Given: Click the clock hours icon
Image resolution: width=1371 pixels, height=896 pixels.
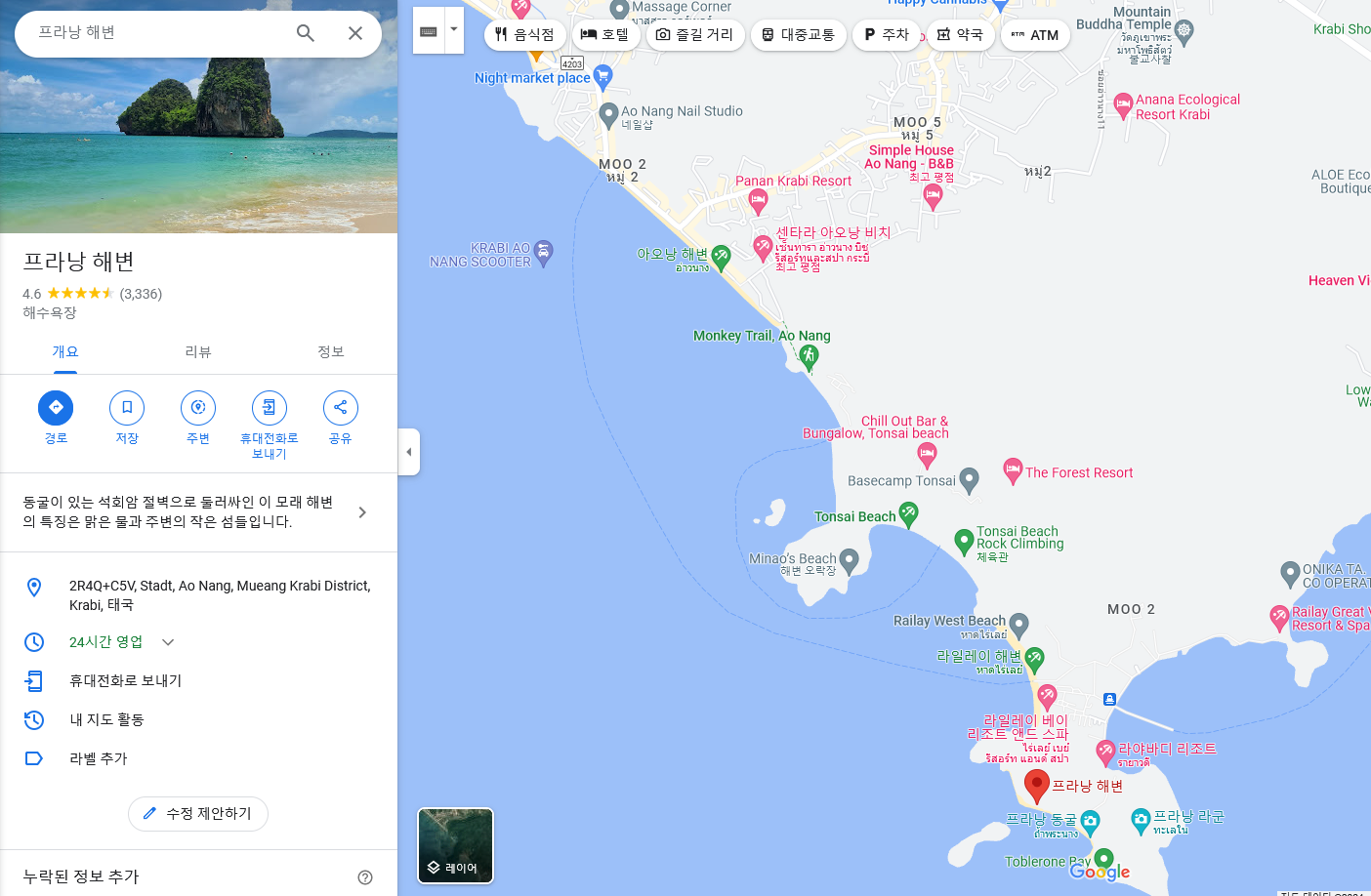Looking at the screenshot, I should (x=34, y=642).
